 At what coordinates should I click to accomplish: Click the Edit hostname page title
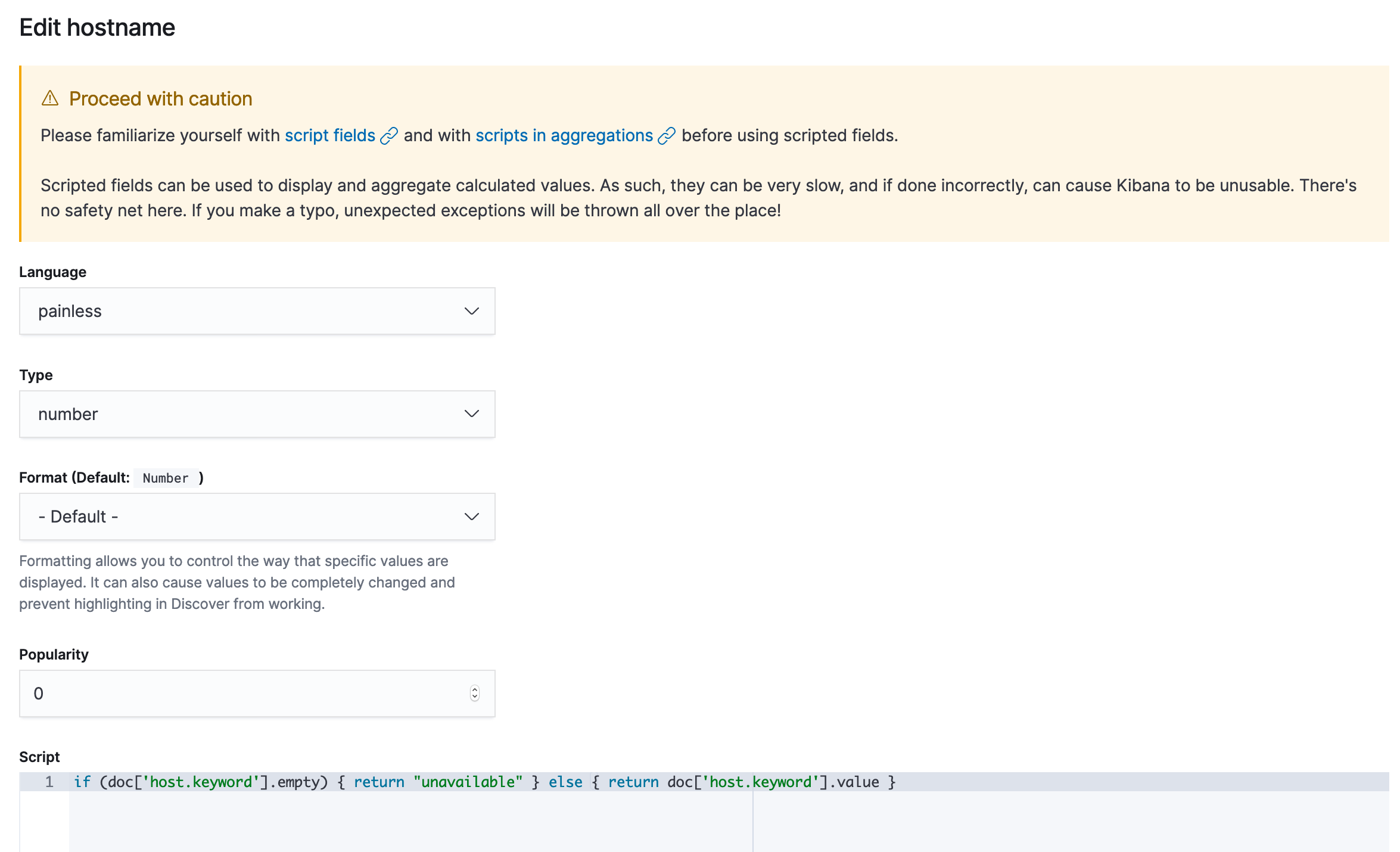coord(97,27)
